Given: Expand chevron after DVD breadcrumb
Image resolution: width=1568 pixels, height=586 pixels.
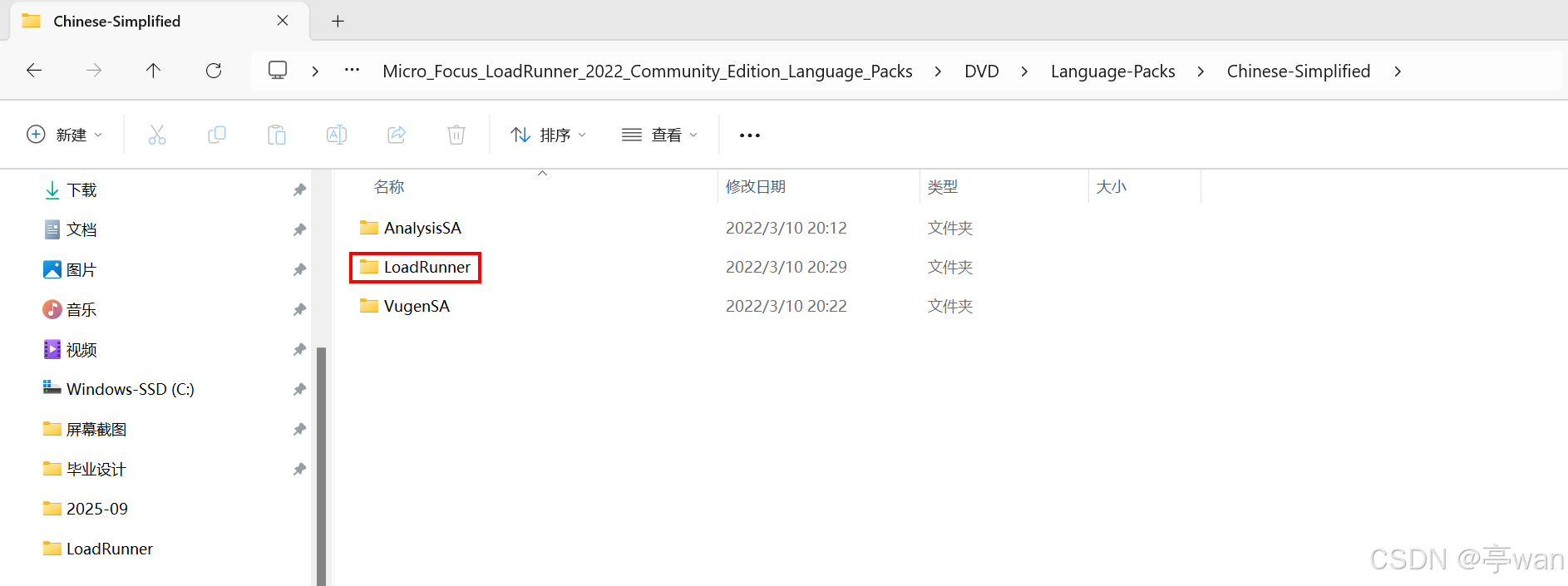Looking at the screenshot, I should click(1024, 71).
